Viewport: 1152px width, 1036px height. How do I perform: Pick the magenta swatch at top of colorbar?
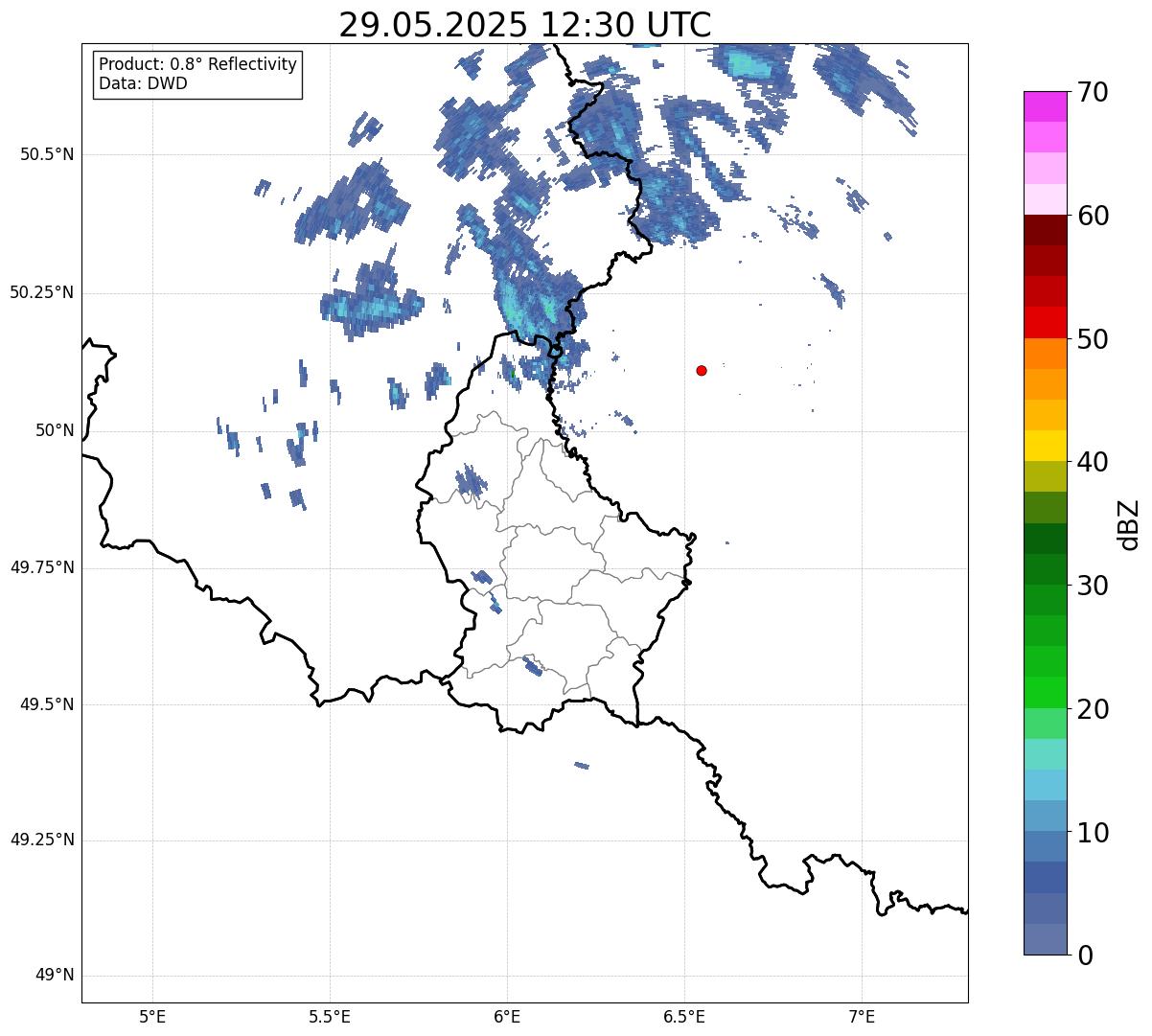point(1045,106)
